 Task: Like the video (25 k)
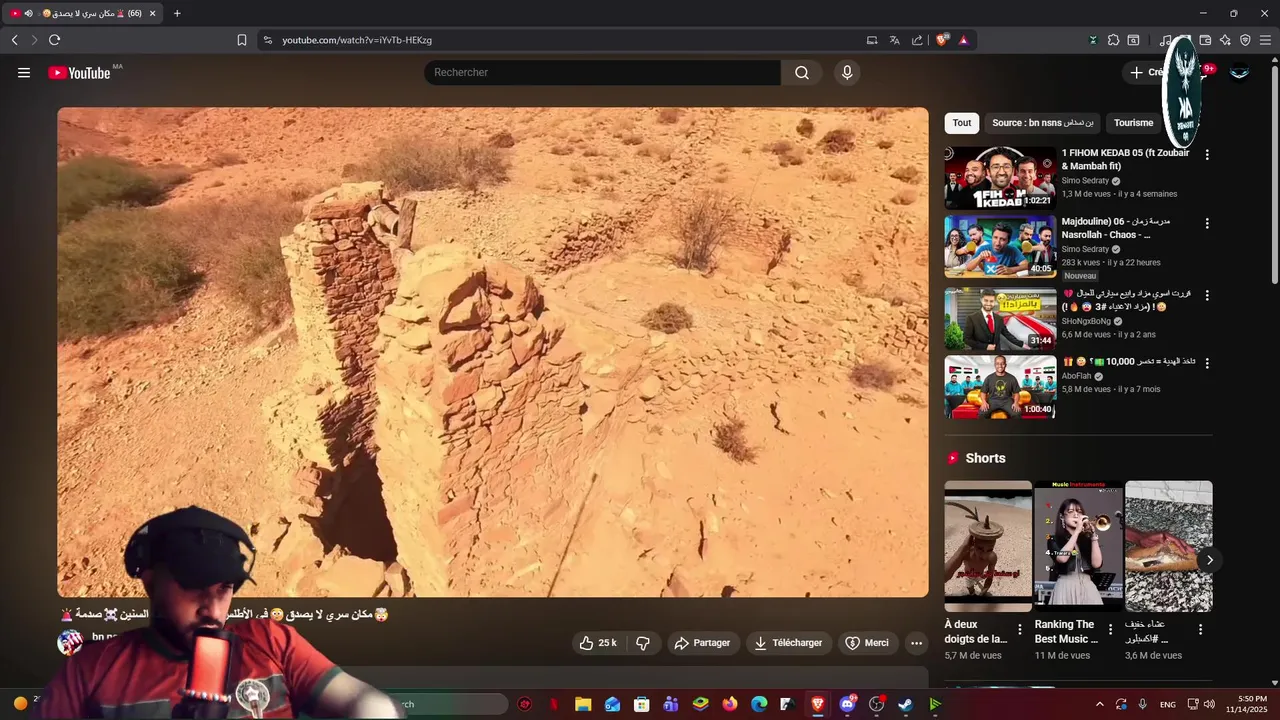point(597,643)
